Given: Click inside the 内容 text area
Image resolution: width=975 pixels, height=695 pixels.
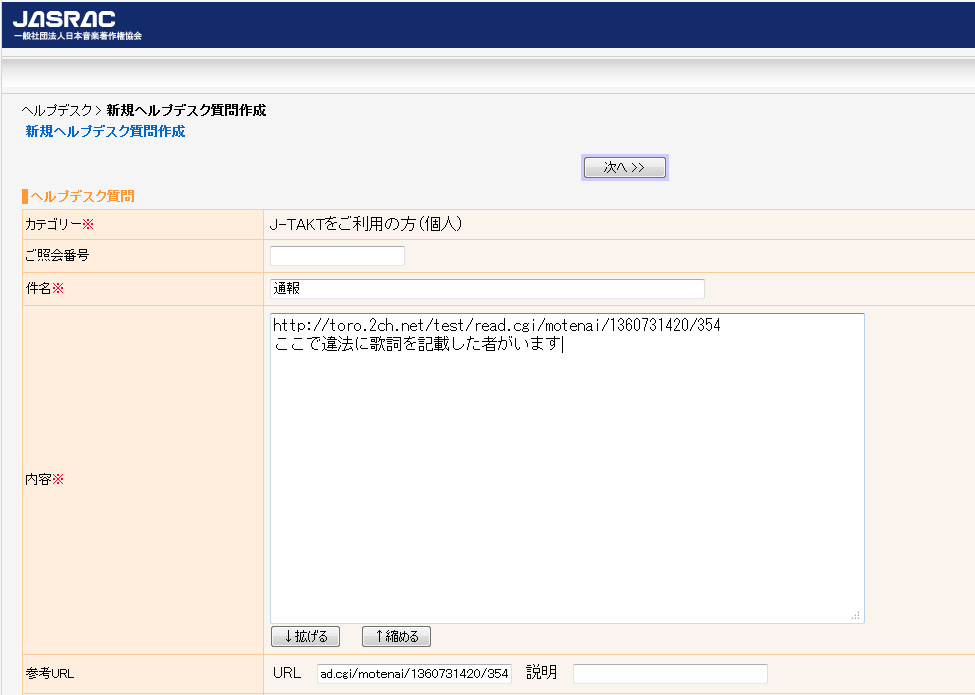Looking at the screenshot, I should point(567,468).
